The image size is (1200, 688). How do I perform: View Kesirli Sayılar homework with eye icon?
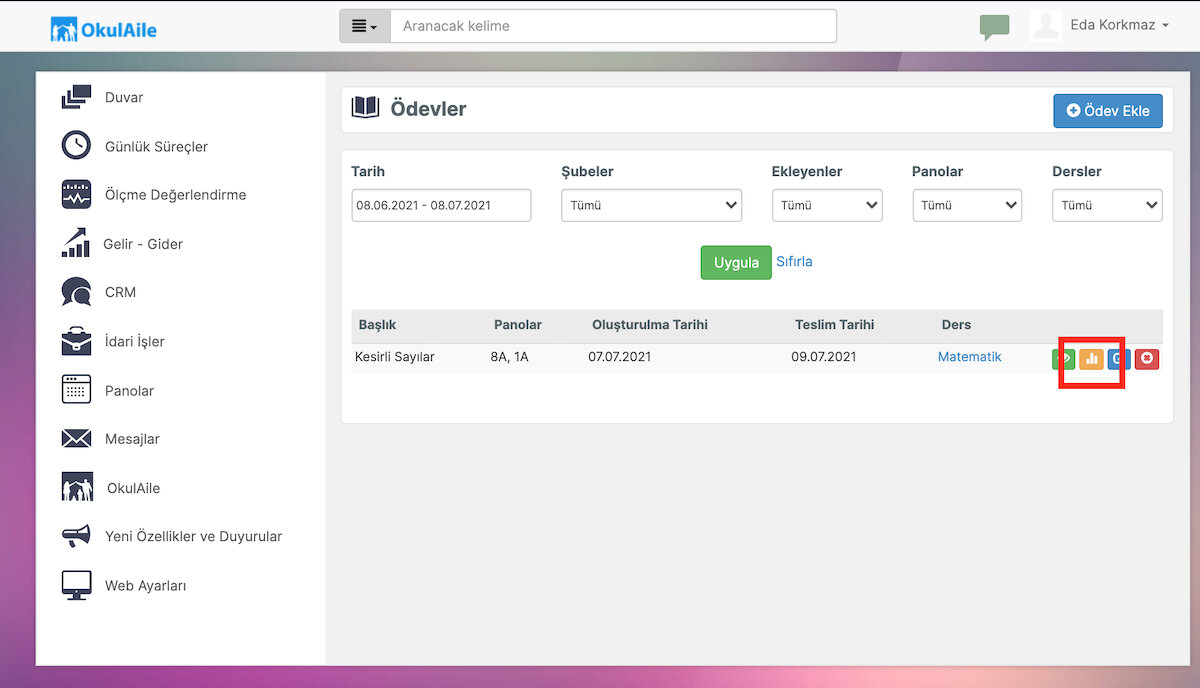point(1064,358)
